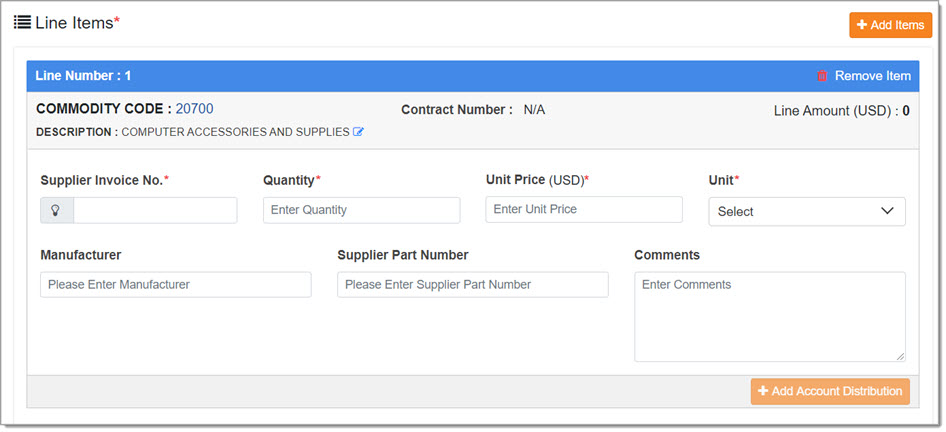The height and width of the screenshot is (432, 946).
Task: Click the Manufacturer input field
Action: point(176,284)
